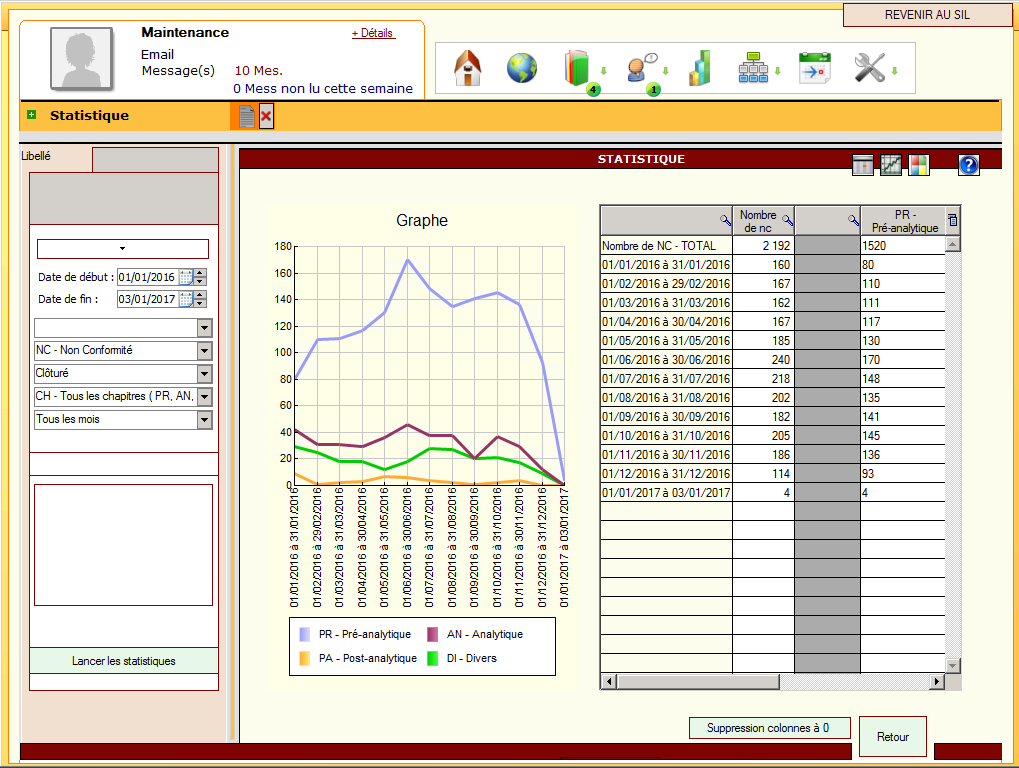Viewport: 1019px width, 768px height.
Task: Expand the Statistique green plus box
Action: (32, 115)
